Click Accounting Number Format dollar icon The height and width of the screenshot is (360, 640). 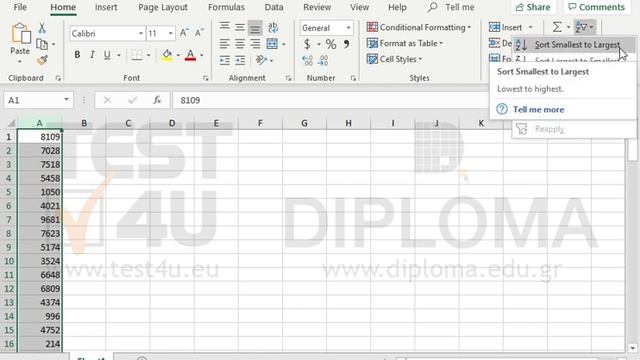[x=307, y=44]
